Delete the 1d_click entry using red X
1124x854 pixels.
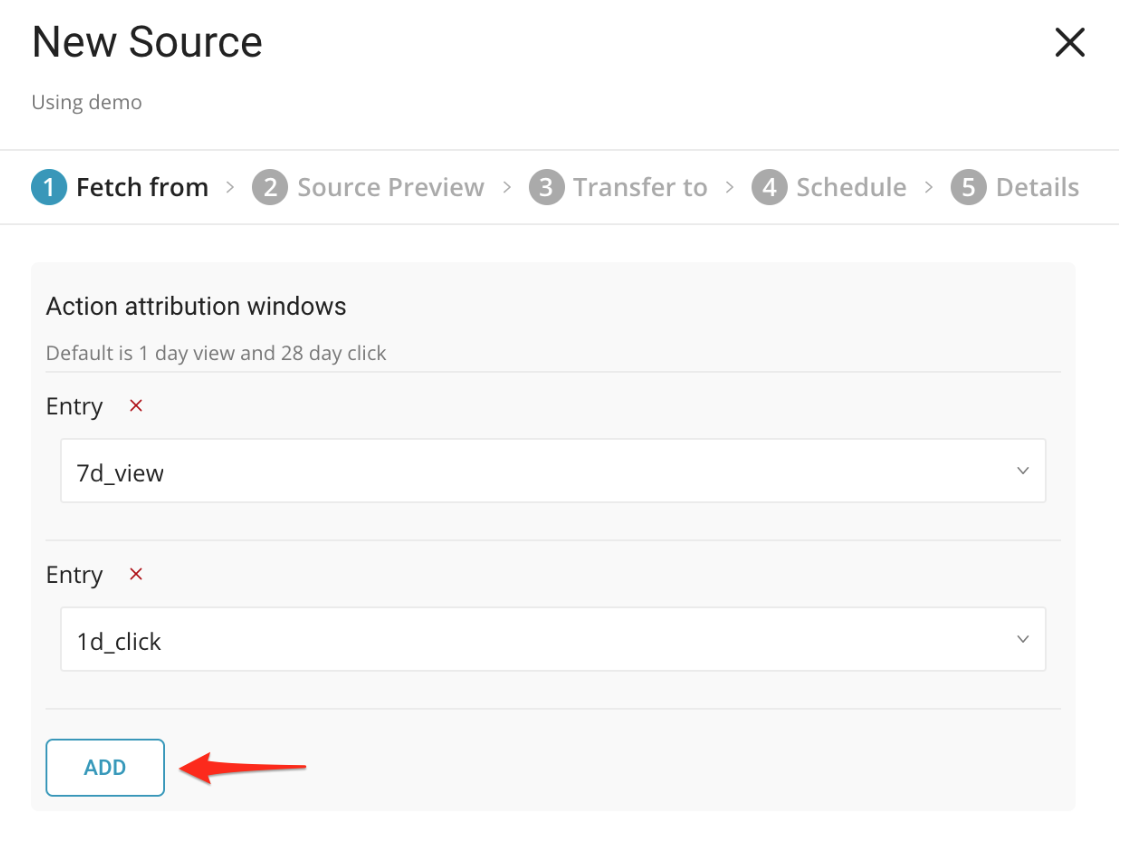pyautogui.click(x=137, y=574)
